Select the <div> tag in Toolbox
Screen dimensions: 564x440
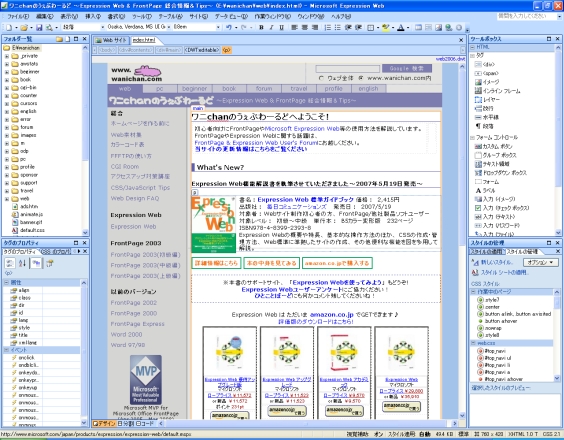485,64
